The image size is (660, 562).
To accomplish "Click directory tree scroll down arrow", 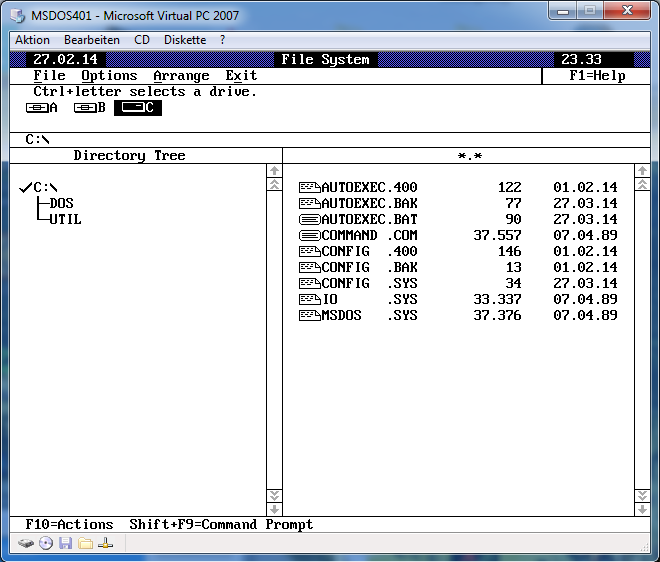I will (274, 509).
